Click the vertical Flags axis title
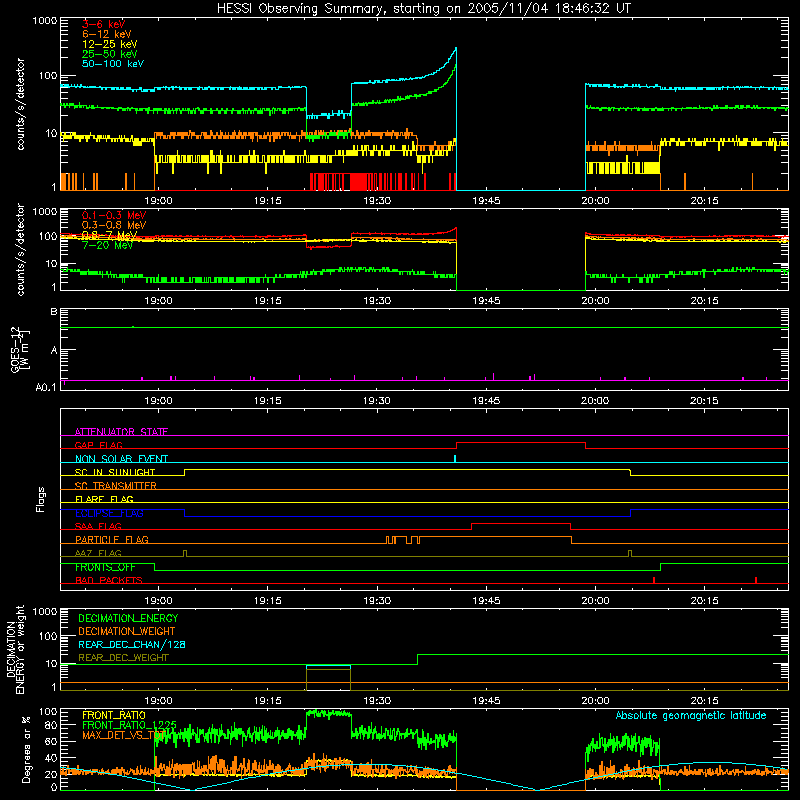Screen dimensions: 800x800 [x=41, y=499]
